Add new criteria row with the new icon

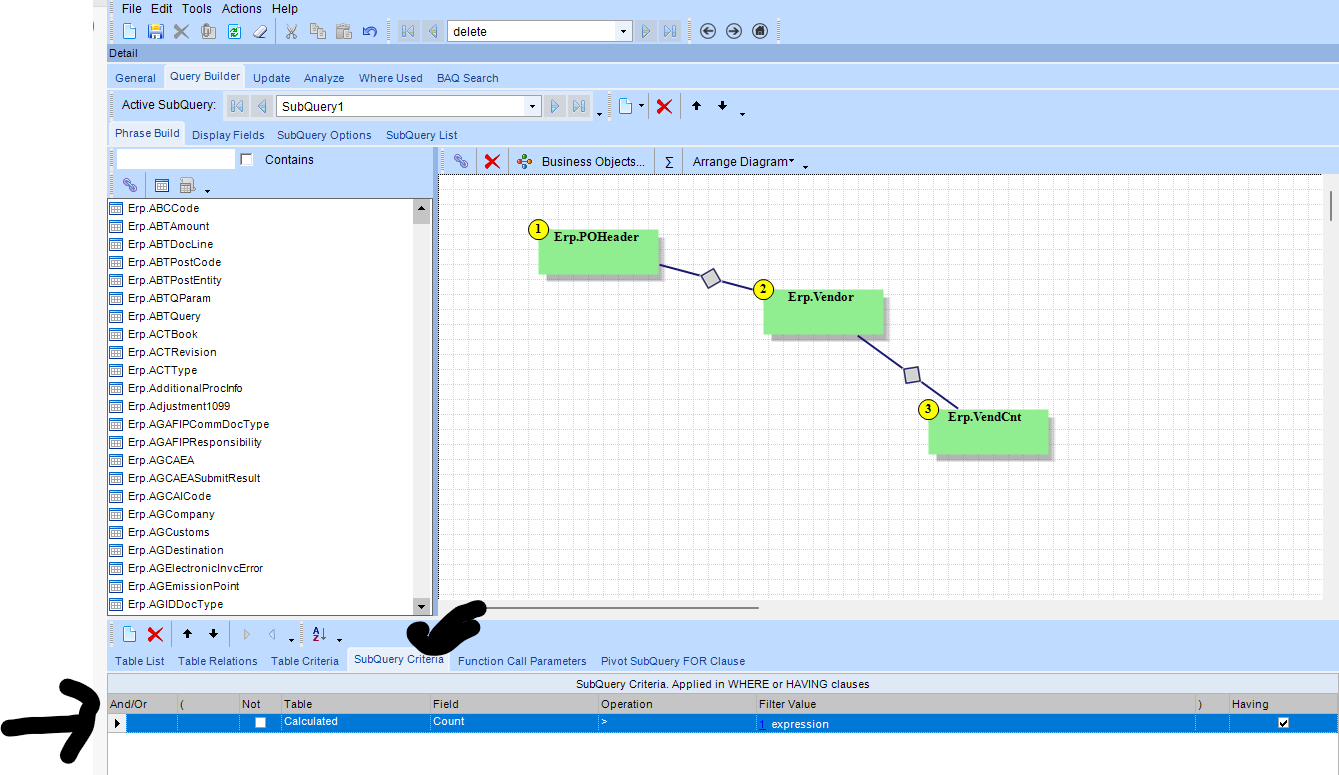pyautogui.click(x=130, y=634)
